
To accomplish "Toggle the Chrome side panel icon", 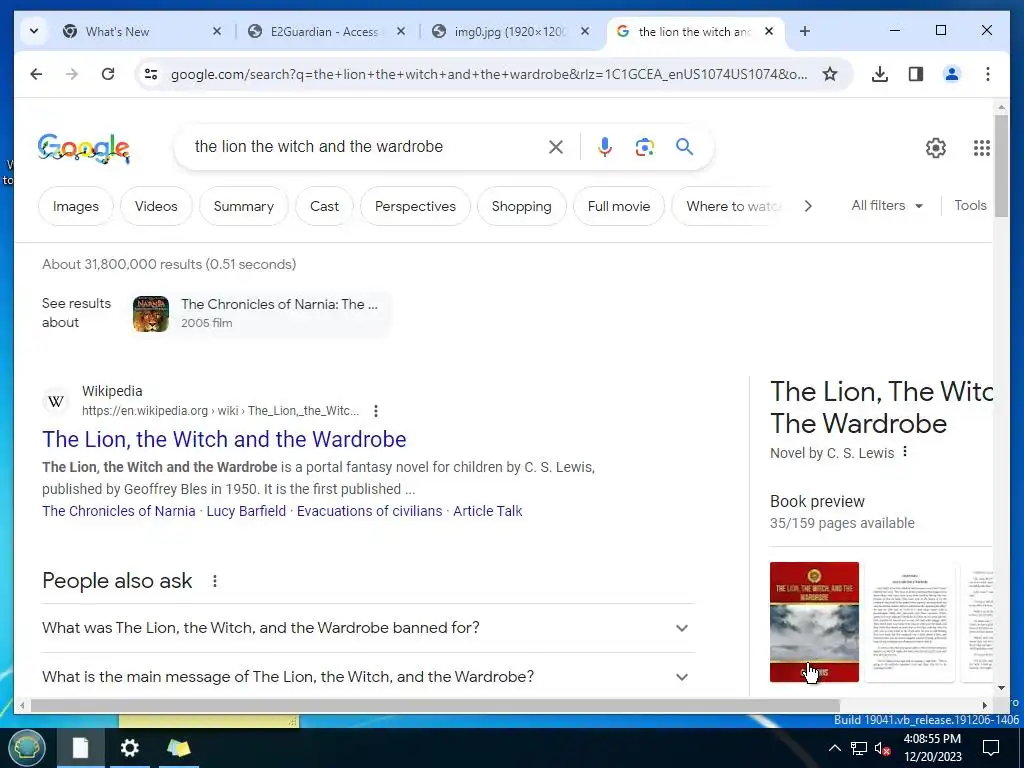I will click(x=916, y=74).
